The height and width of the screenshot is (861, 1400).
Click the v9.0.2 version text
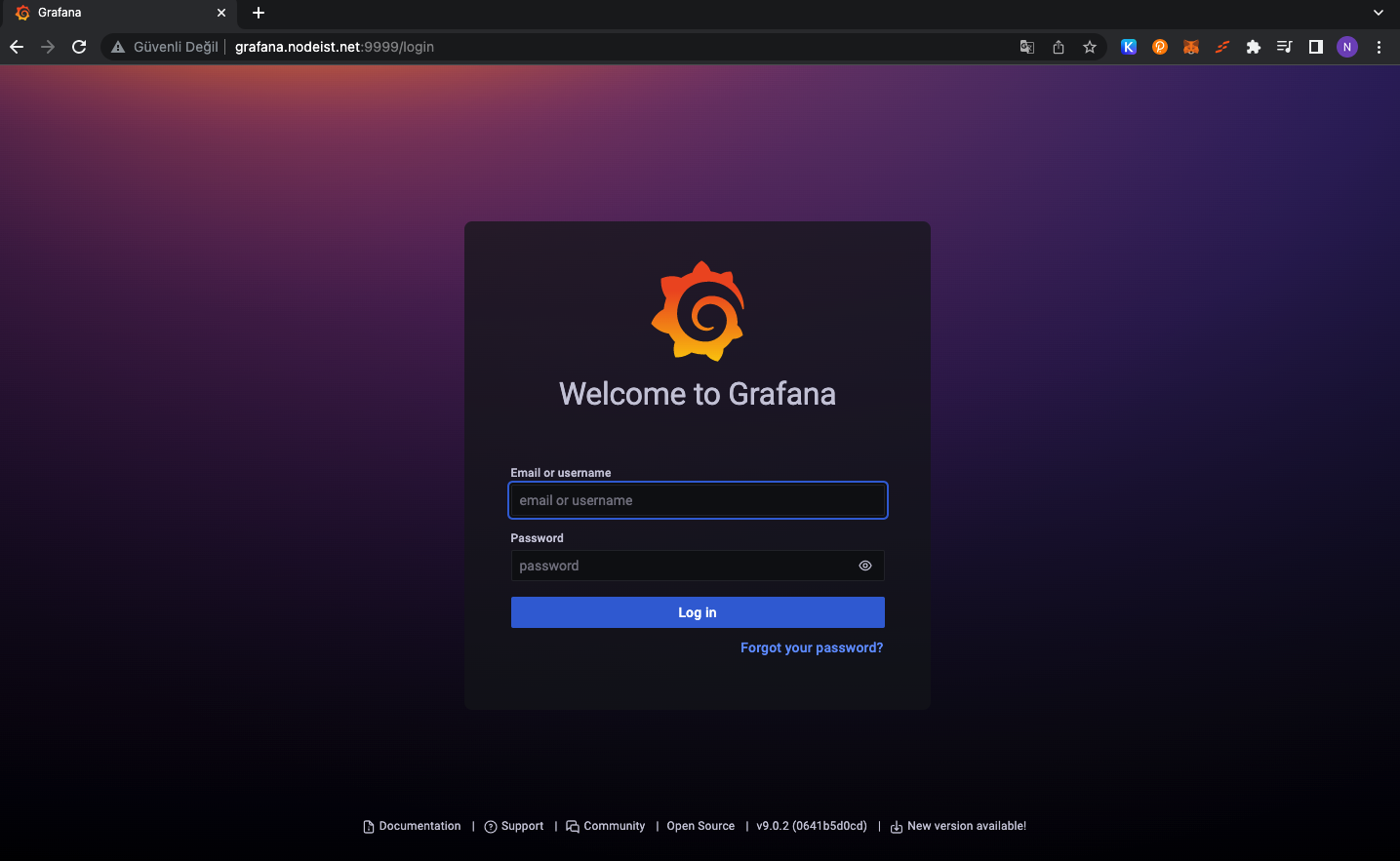(812, 826)
